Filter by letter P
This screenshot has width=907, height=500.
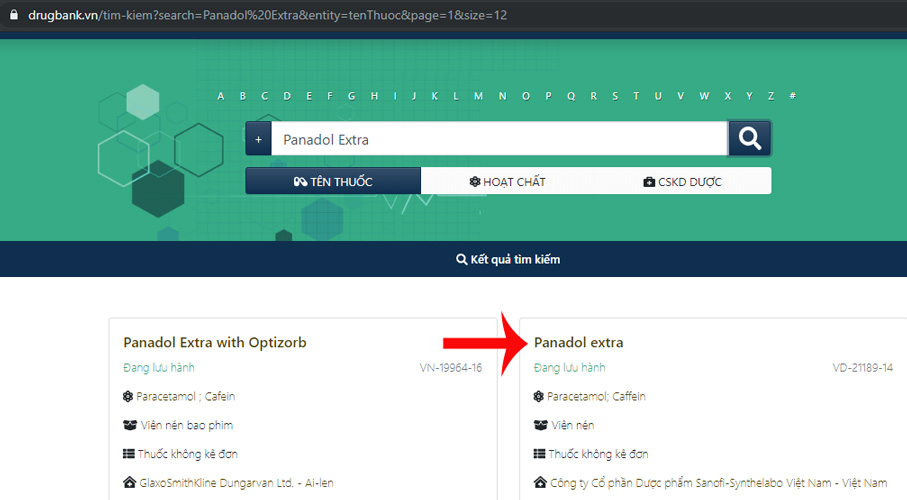(548, 96)
